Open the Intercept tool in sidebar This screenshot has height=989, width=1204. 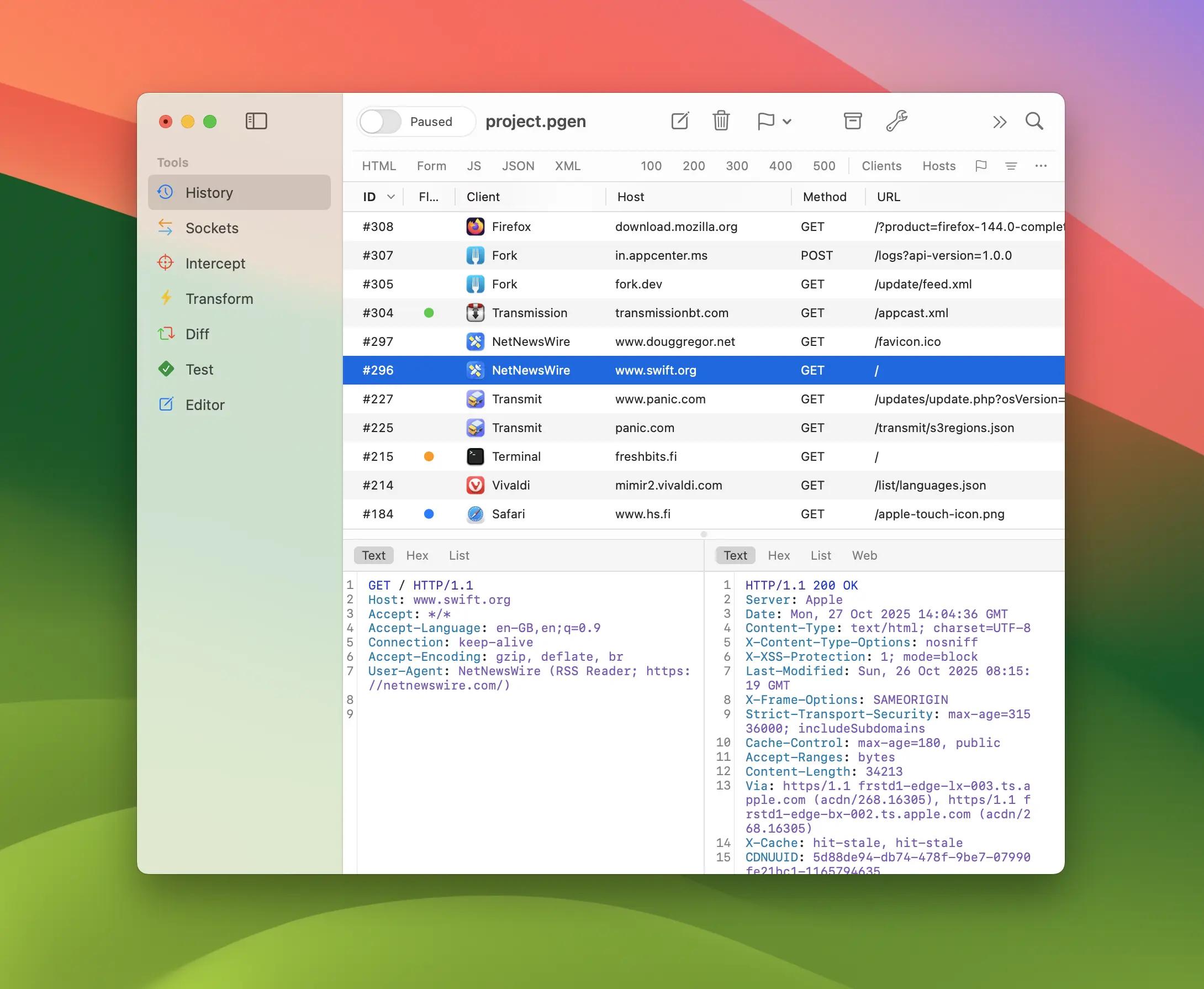click(215, 263)
